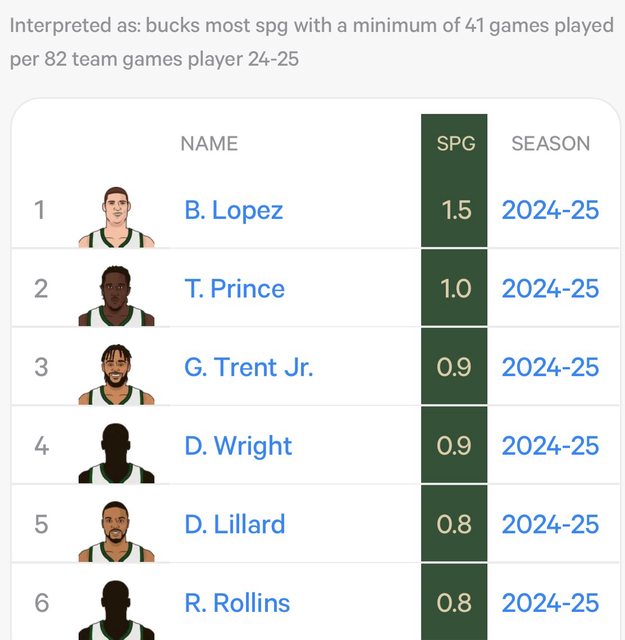Click G. Trent Jr. player headshot

[116, 373]
